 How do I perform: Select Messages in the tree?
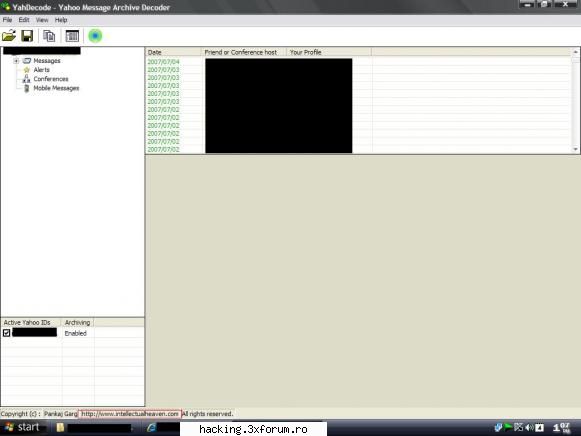point(47,61)
